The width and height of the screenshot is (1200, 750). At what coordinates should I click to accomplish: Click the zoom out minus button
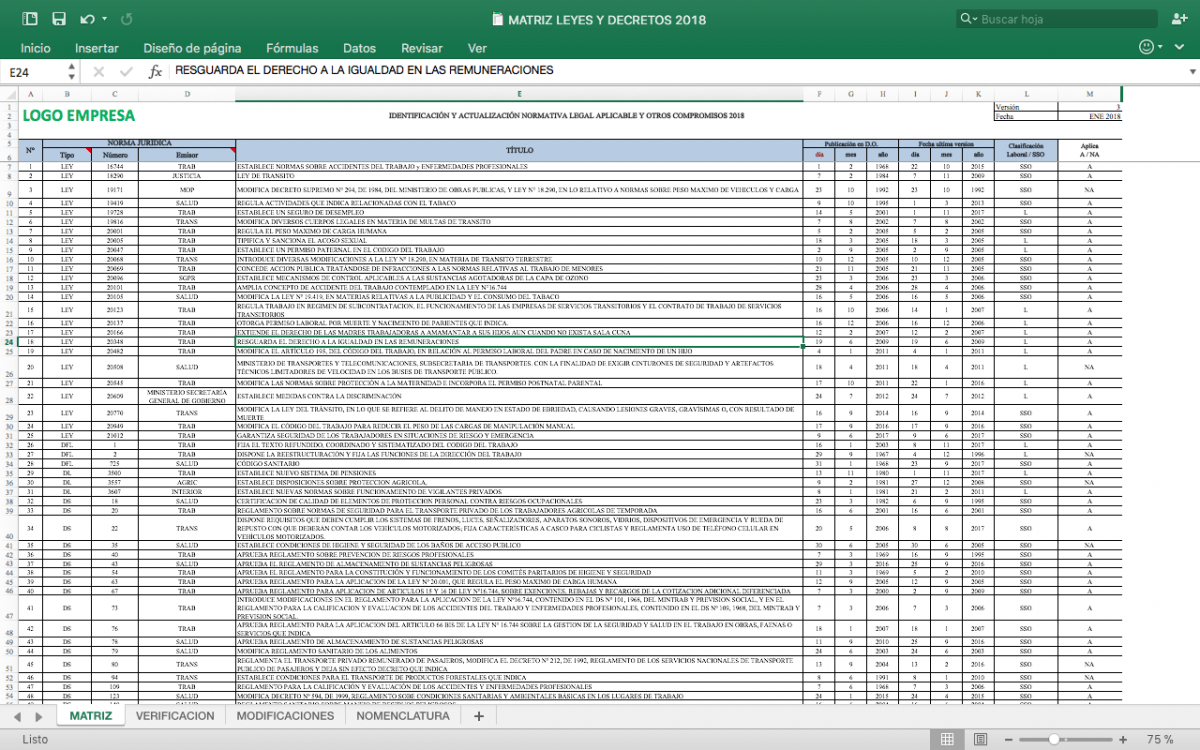[x=1007, y=739]
